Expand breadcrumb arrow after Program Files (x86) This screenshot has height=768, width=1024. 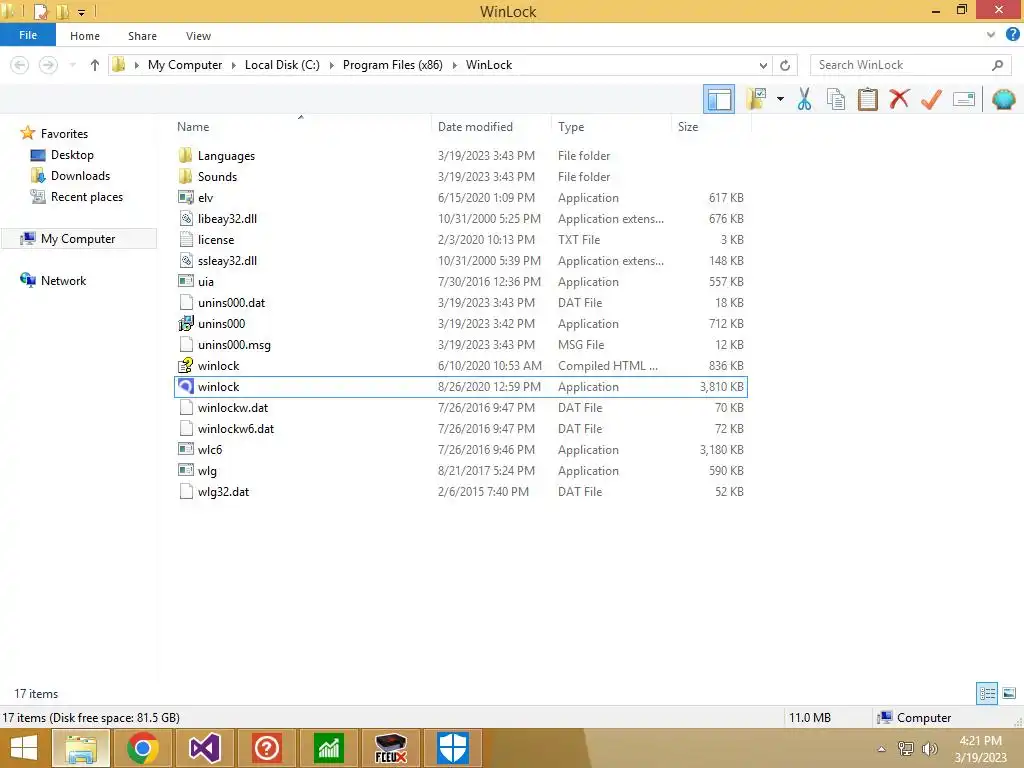[x=455, y=65]
